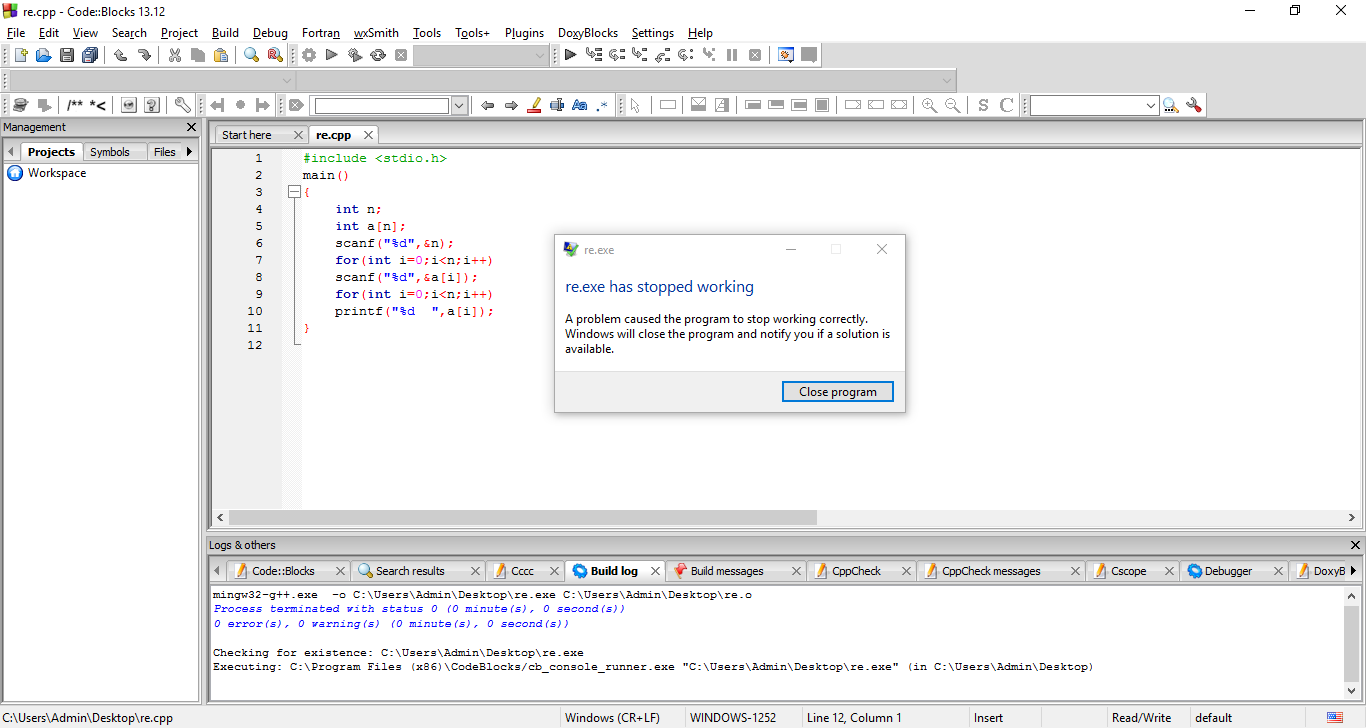
Task: Open the incremental search text dropdown
Action: click(x=459, y=105)
